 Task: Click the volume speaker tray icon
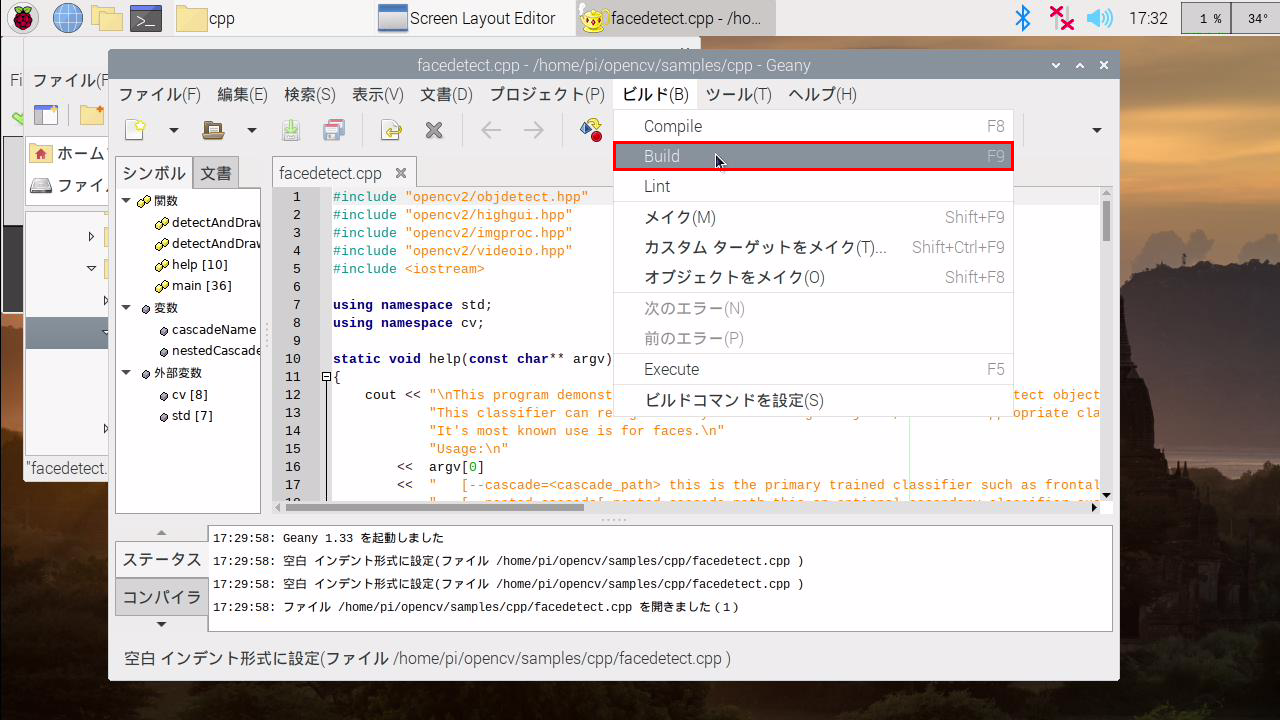(x=1099, y=18)
